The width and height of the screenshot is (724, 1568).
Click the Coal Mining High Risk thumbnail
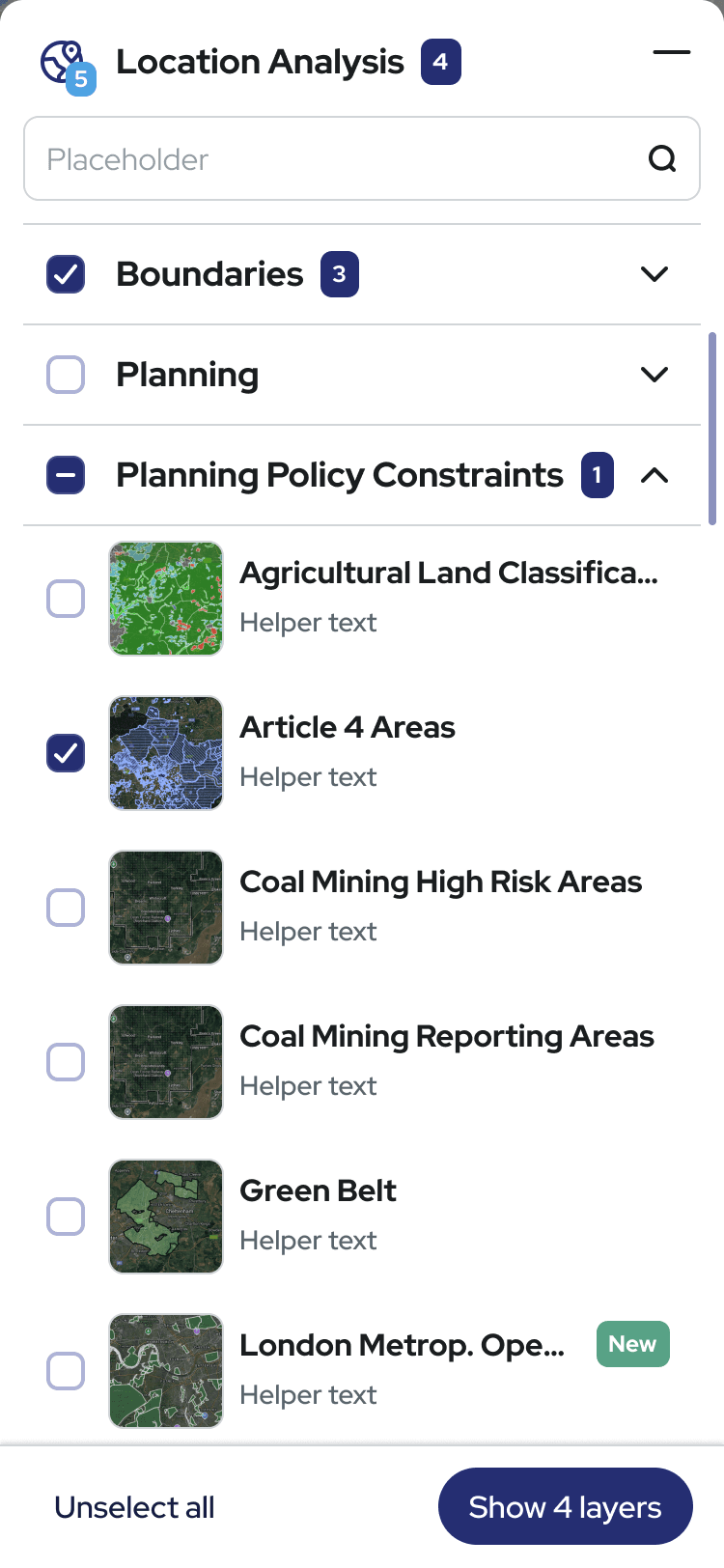tap(166, 908)
